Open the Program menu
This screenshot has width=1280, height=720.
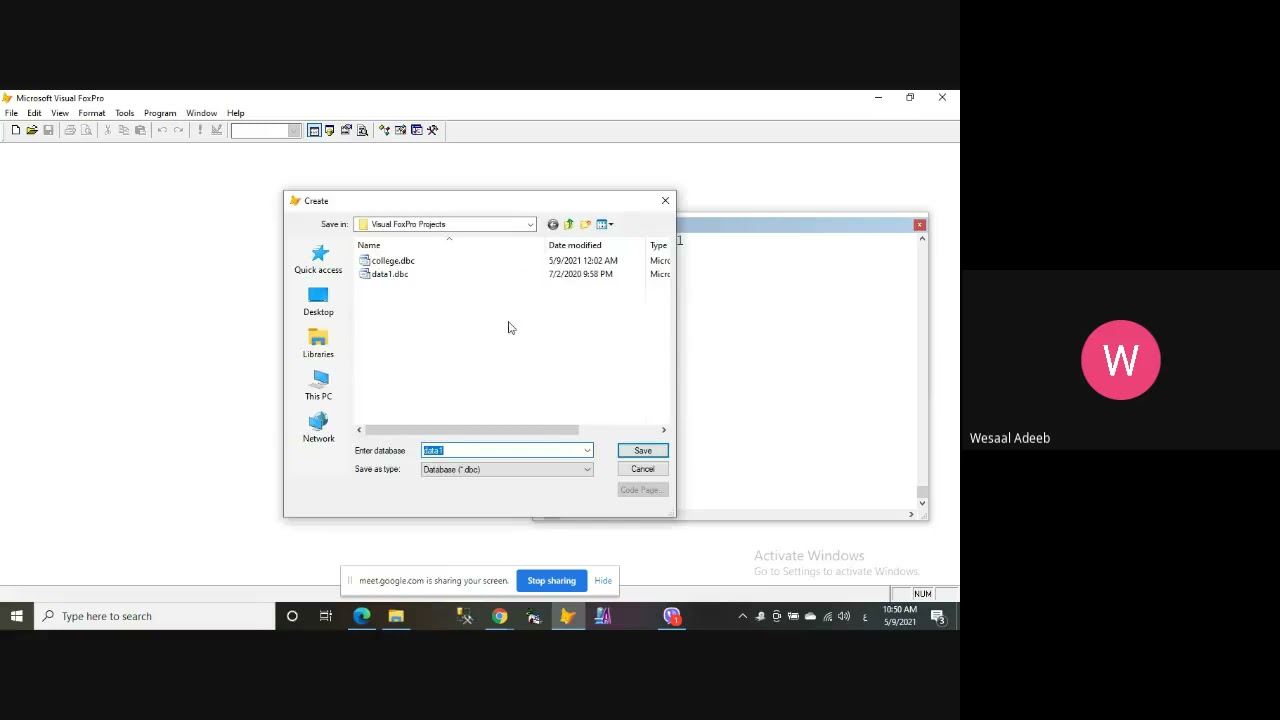[160, 113]
